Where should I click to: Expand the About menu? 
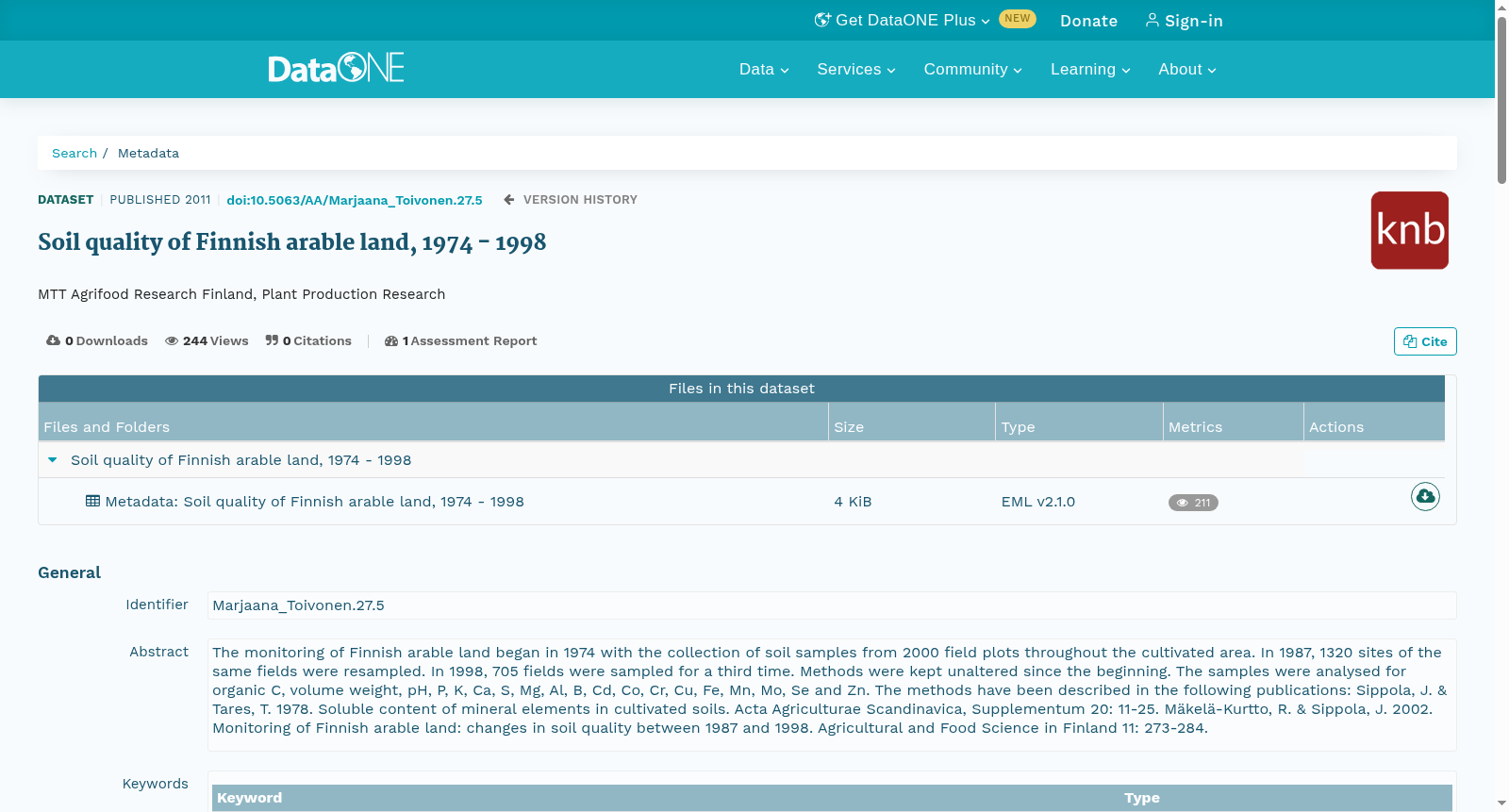pyautogui.click(x=1187, y=69)
